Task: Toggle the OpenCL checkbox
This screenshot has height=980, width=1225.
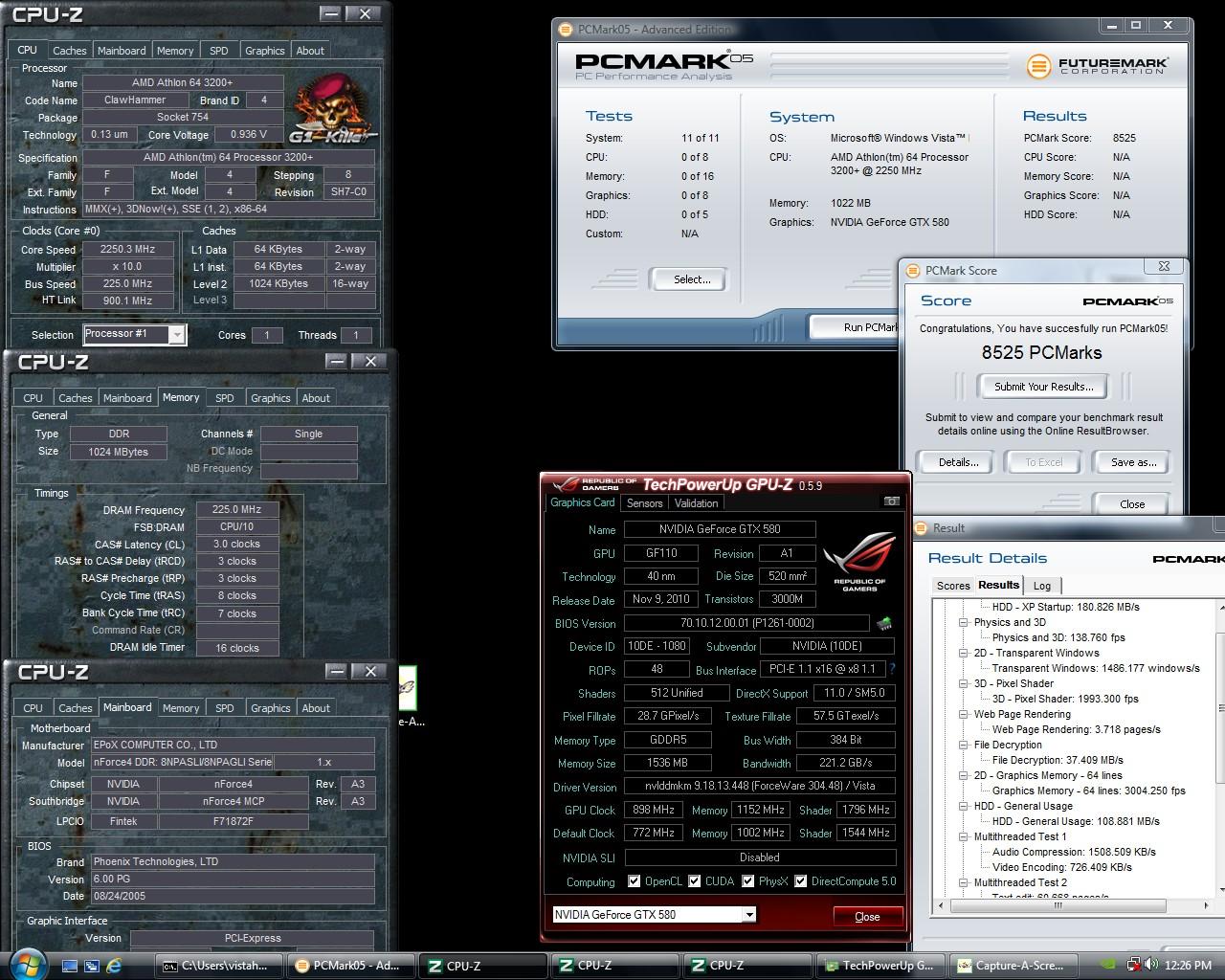Action: point(634,881)
